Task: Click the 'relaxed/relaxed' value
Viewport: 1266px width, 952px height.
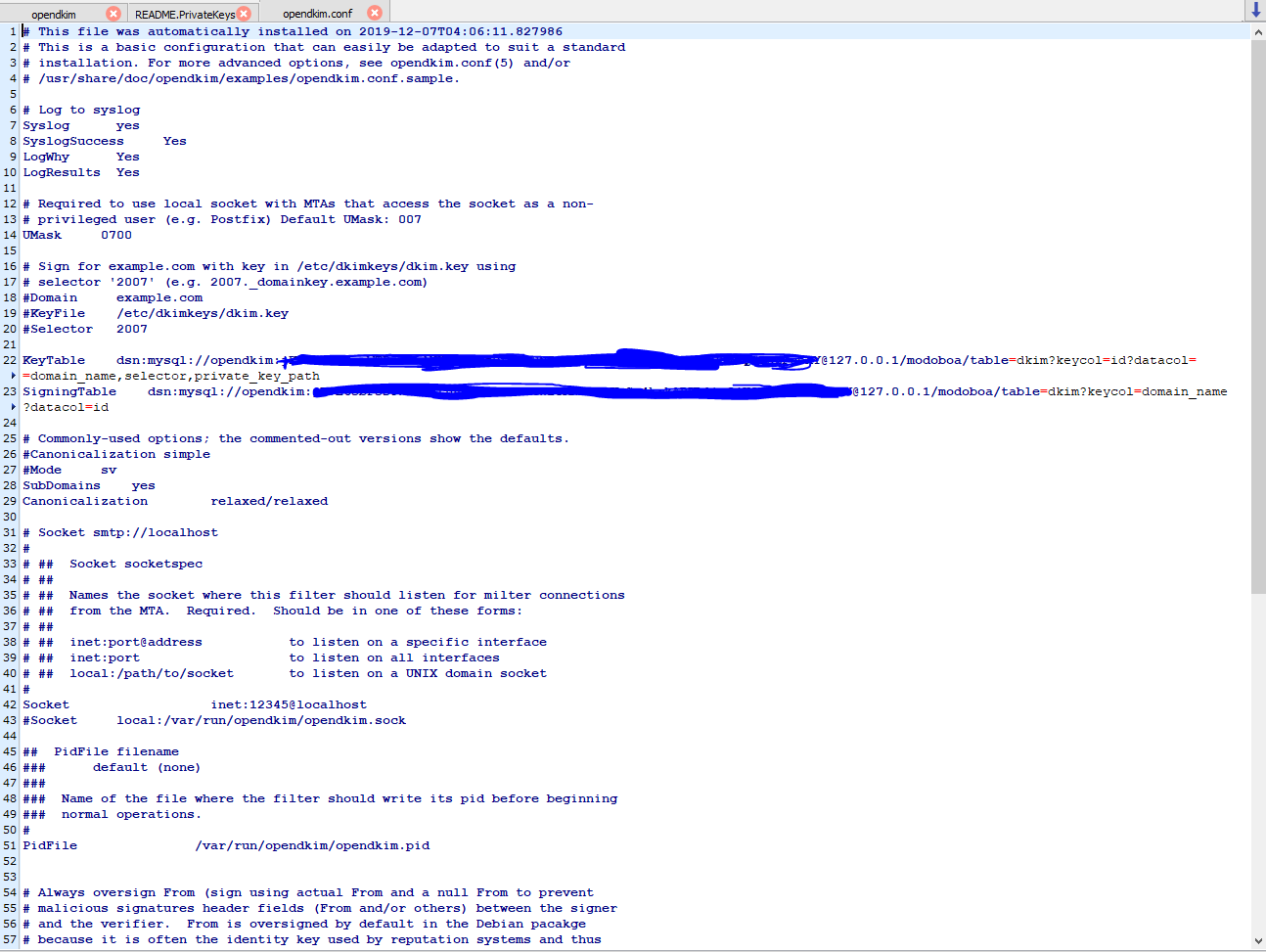Action: (x=269, y=501)
